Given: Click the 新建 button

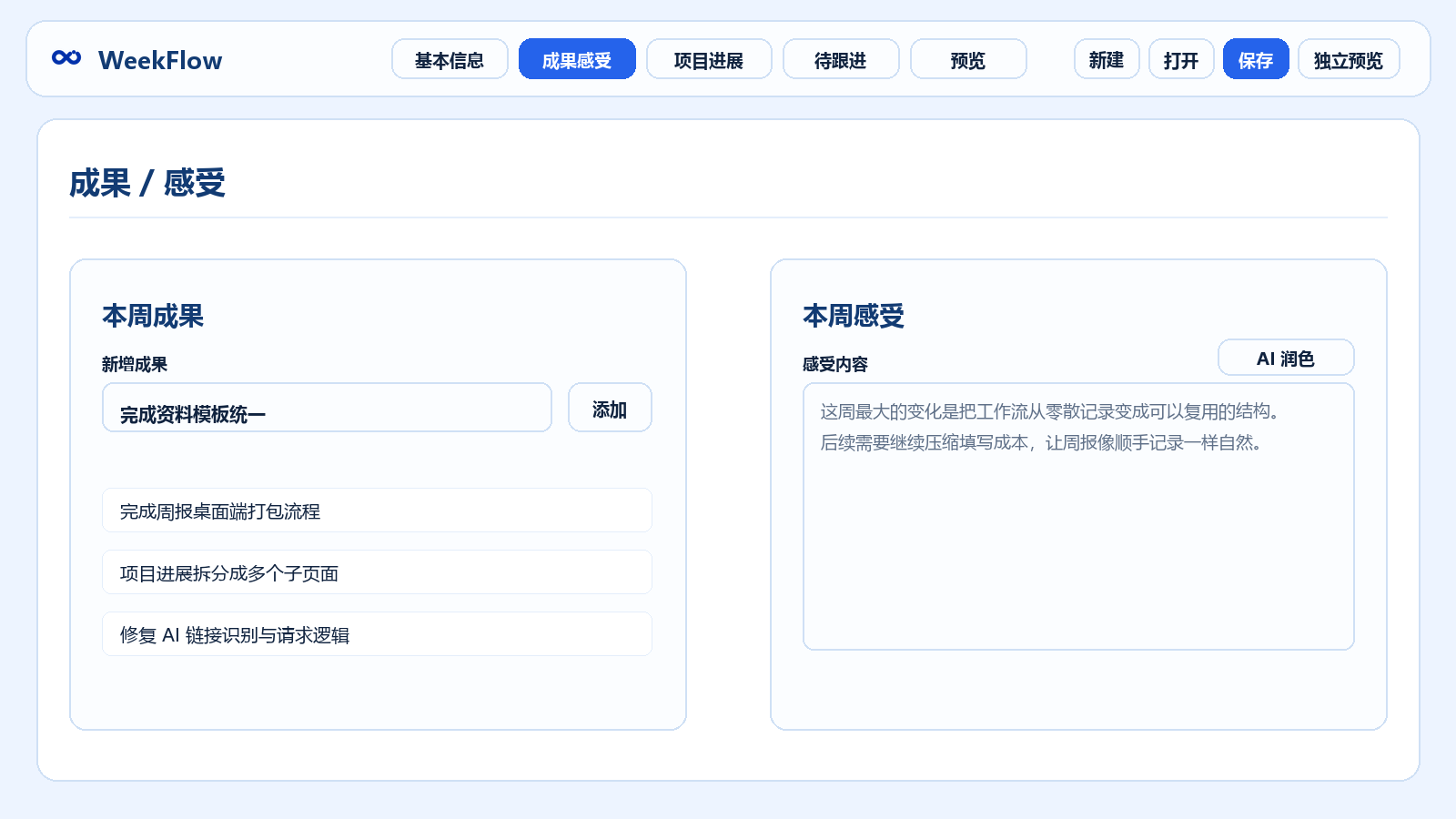Looking at the screenshot, I should point(1107,59).
